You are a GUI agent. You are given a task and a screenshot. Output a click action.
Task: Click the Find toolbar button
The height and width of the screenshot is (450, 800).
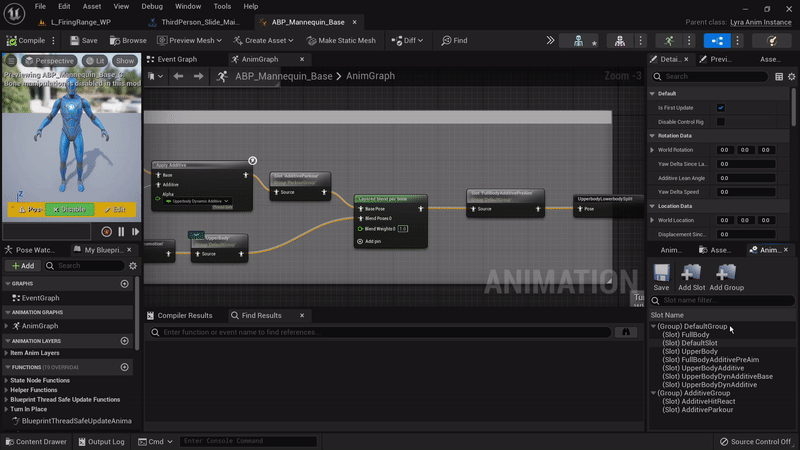point(454,40)
